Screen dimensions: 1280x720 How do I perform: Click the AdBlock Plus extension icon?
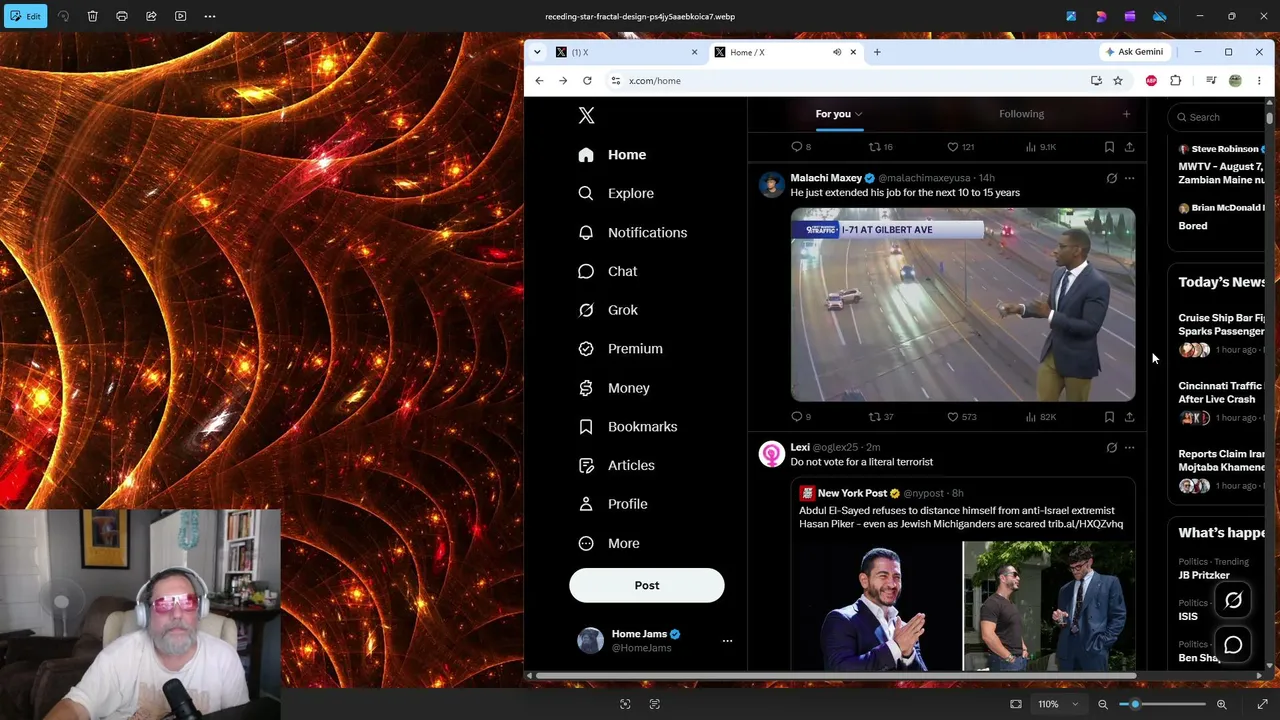(1151, 81)
